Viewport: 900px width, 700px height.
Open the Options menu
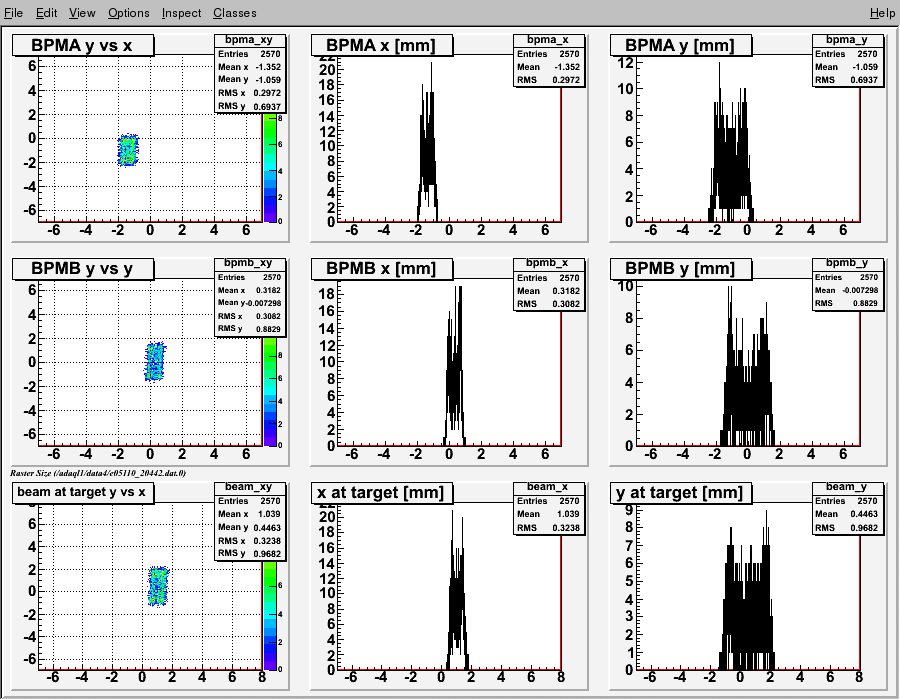coord(129,13)
